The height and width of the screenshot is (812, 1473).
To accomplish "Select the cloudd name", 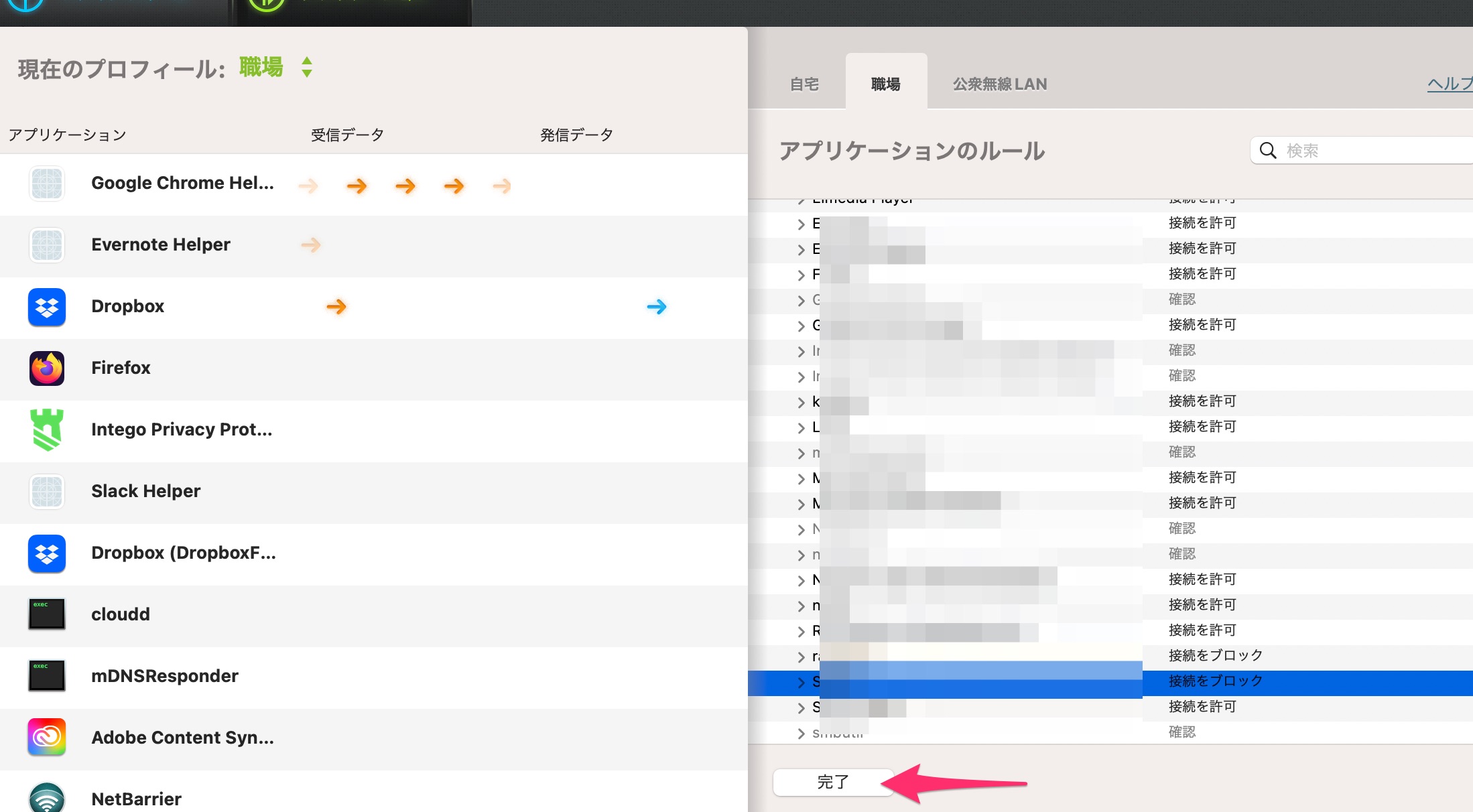I will coord(121,614).
